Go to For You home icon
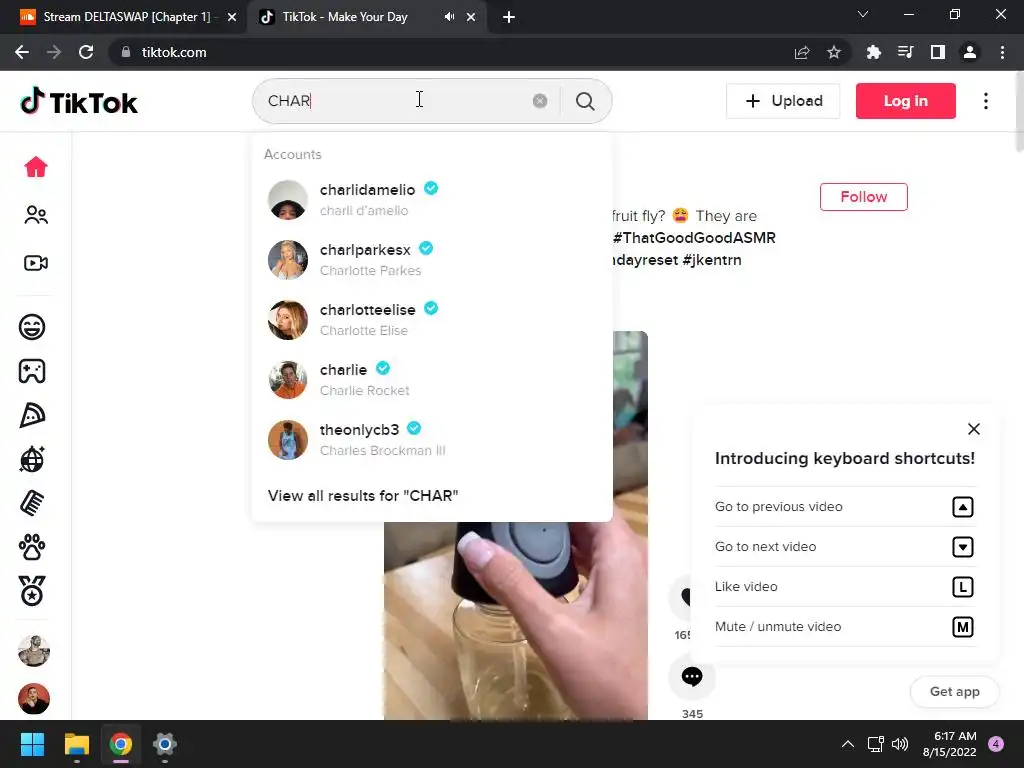This screenshot has width=1024, height=768. (x=36, y=167)
